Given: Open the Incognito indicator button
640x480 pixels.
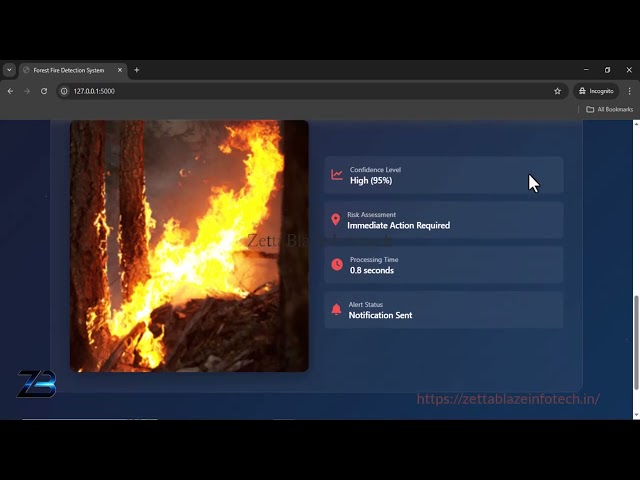Looking at the screenshot, I should (596, 91).
